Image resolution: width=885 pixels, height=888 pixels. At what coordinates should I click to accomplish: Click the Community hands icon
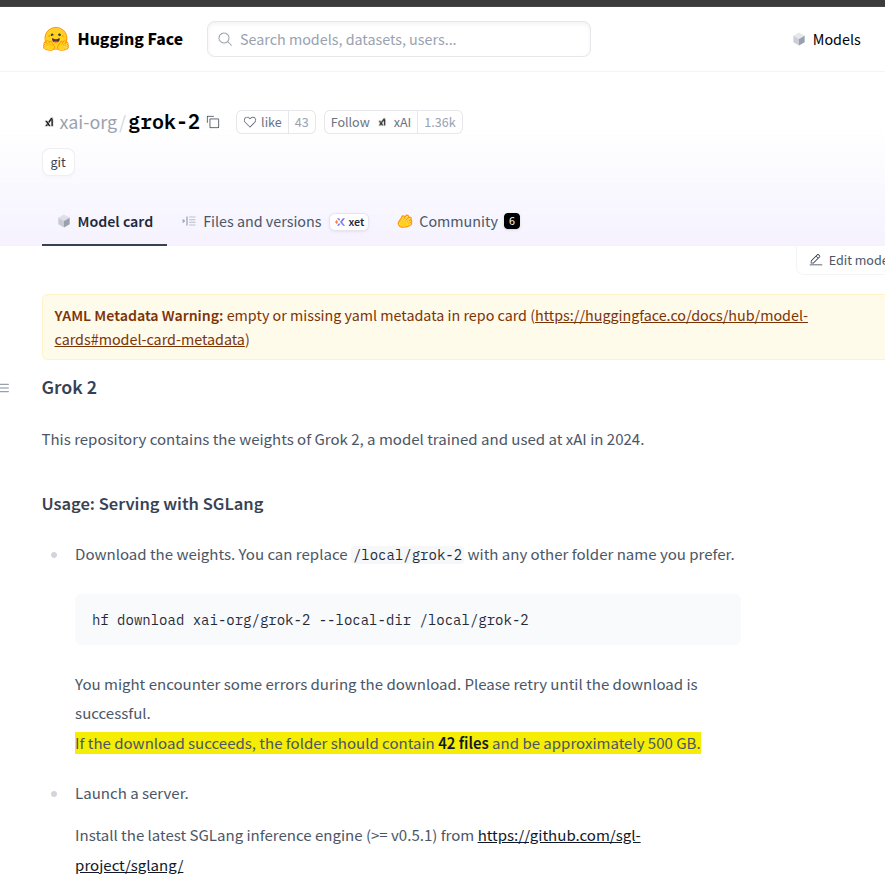(405, 221)
